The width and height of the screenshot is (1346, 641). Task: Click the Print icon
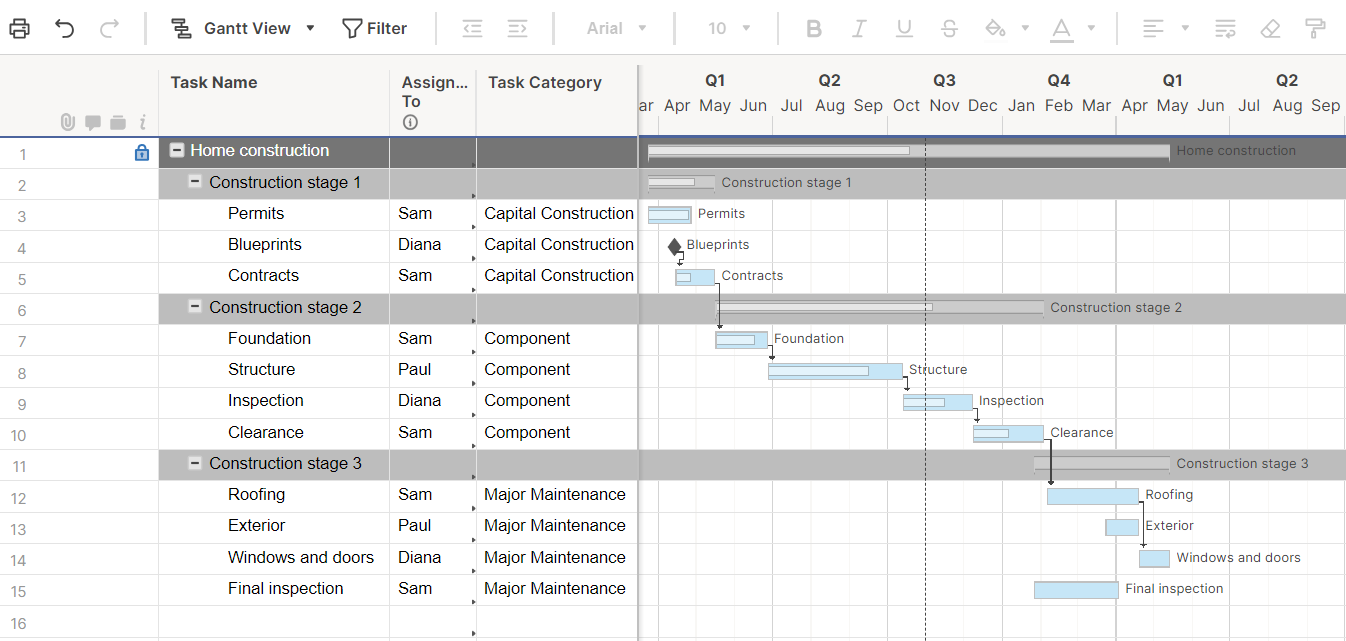(18, 28)
